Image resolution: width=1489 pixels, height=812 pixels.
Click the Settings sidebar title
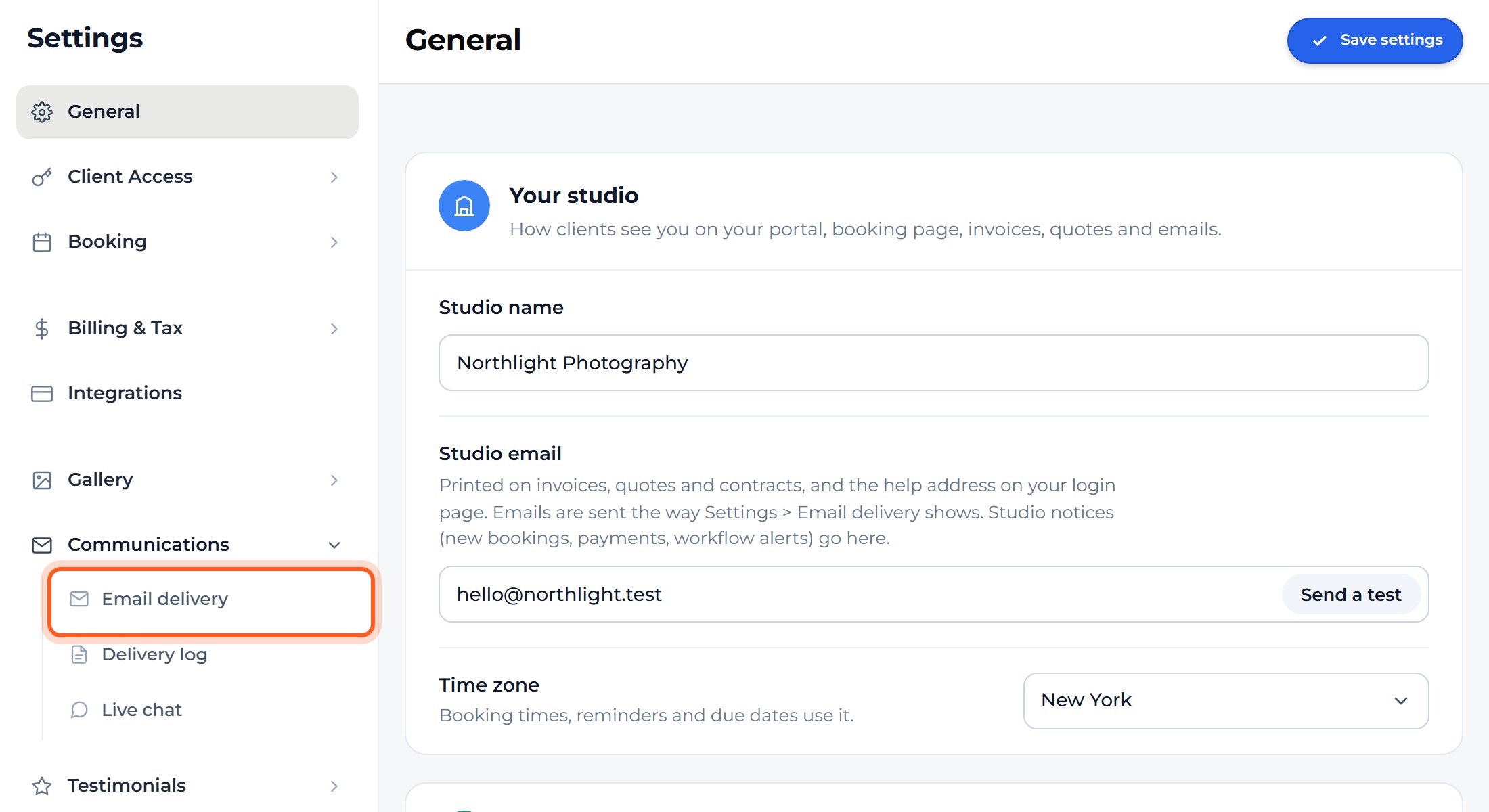pos(85,39)
